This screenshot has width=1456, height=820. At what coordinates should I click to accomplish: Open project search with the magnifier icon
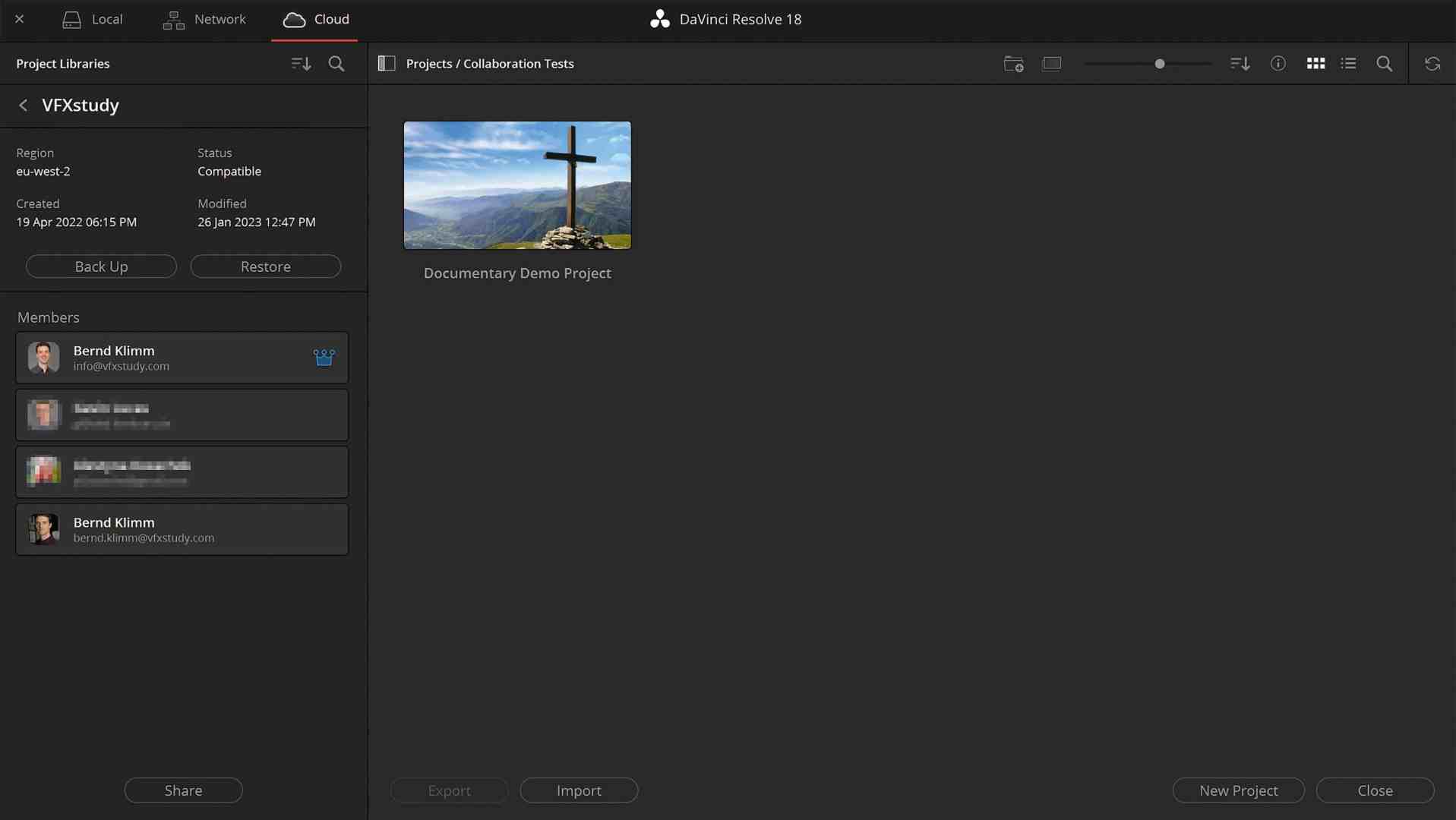click(x=1384, y=64)
